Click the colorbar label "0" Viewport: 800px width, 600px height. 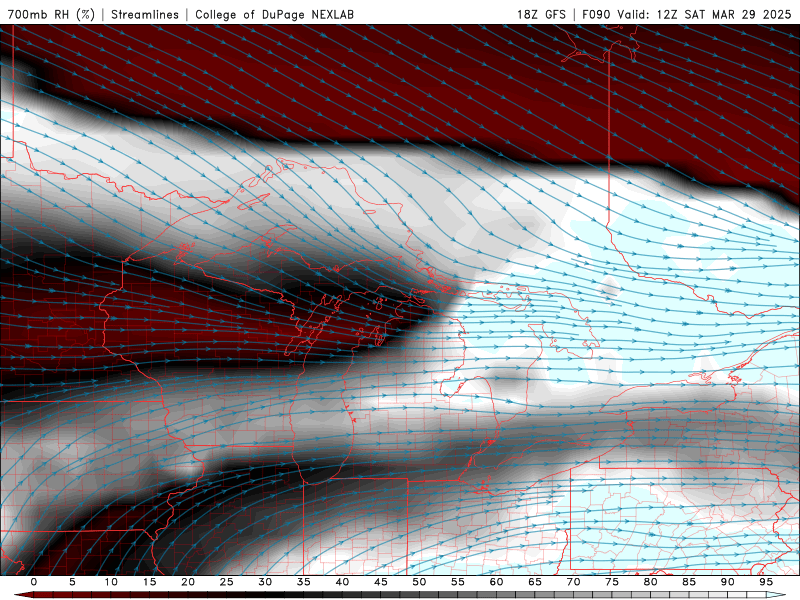(34, 582)
